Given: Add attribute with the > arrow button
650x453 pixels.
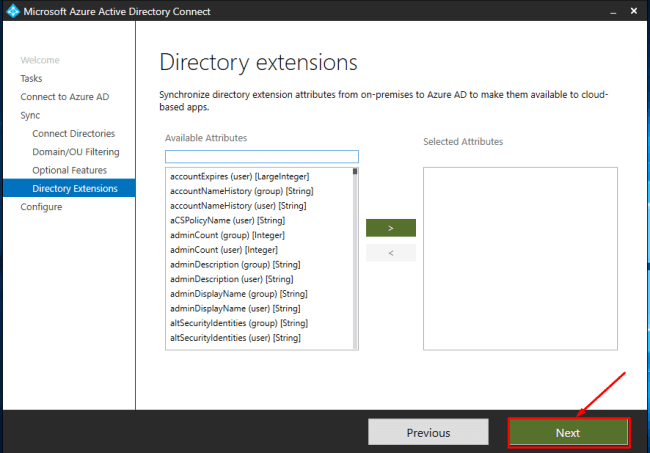Looking at the screenshot, I should [x=390, y=228].
